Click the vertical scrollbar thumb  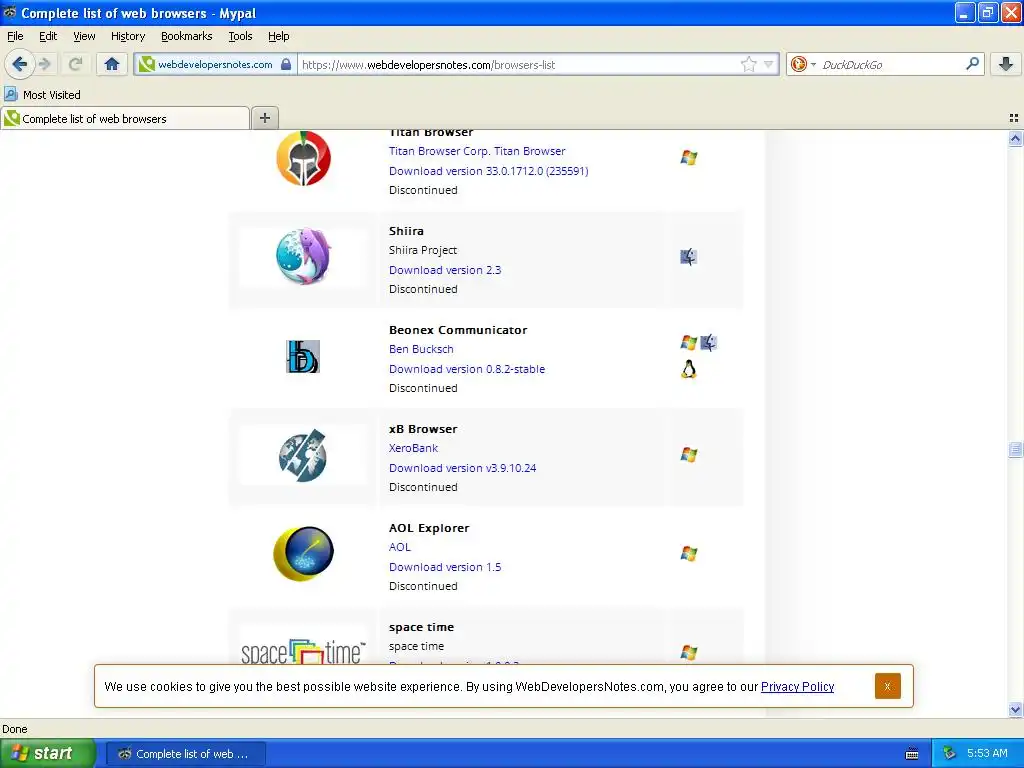pyautogui.click(x=1015, y=449)
